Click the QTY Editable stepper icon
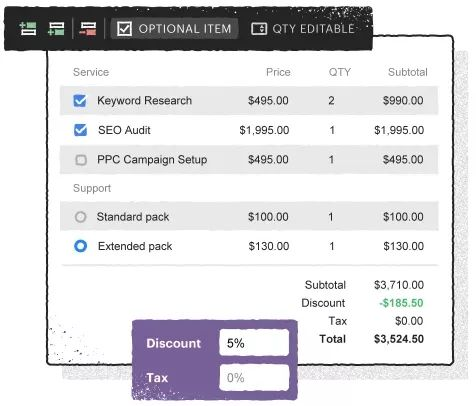Image resolution: width=476 pixels, height=406 pixels. 259,29
